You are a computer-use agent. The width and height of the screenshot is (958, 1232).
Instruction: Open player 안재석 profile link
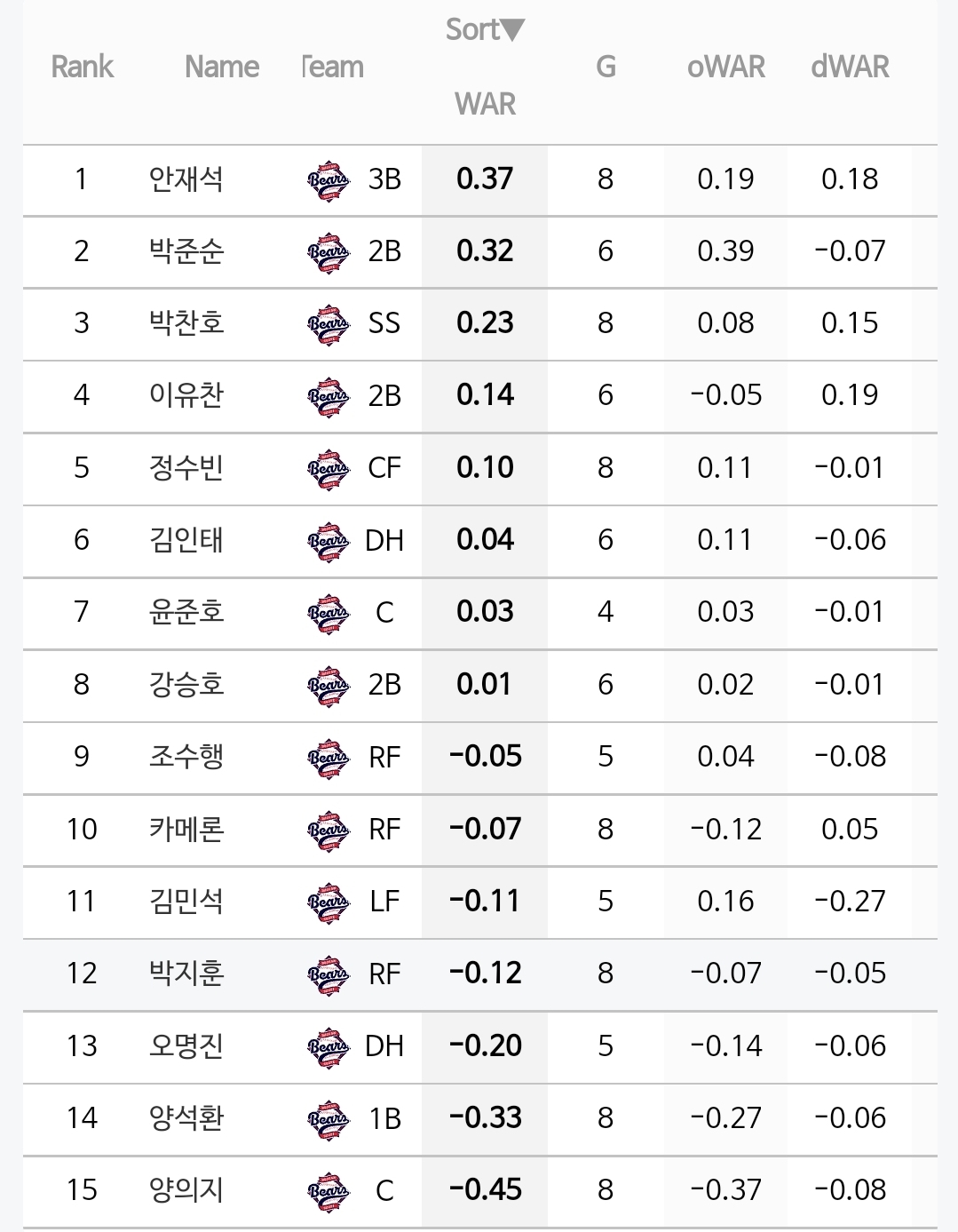[186, 179]
